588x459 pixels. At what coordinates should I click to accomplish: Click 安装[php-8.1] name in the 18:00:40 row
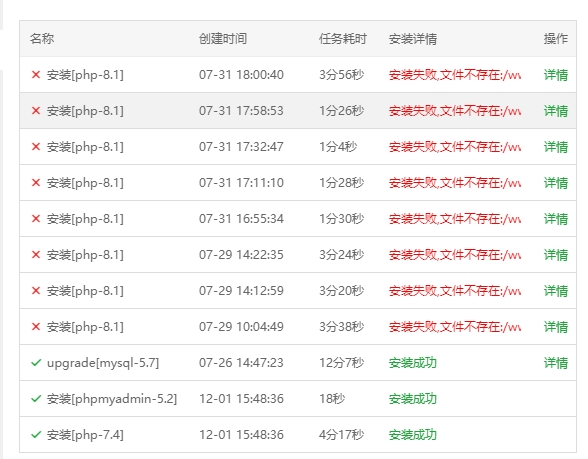[85, 75]
